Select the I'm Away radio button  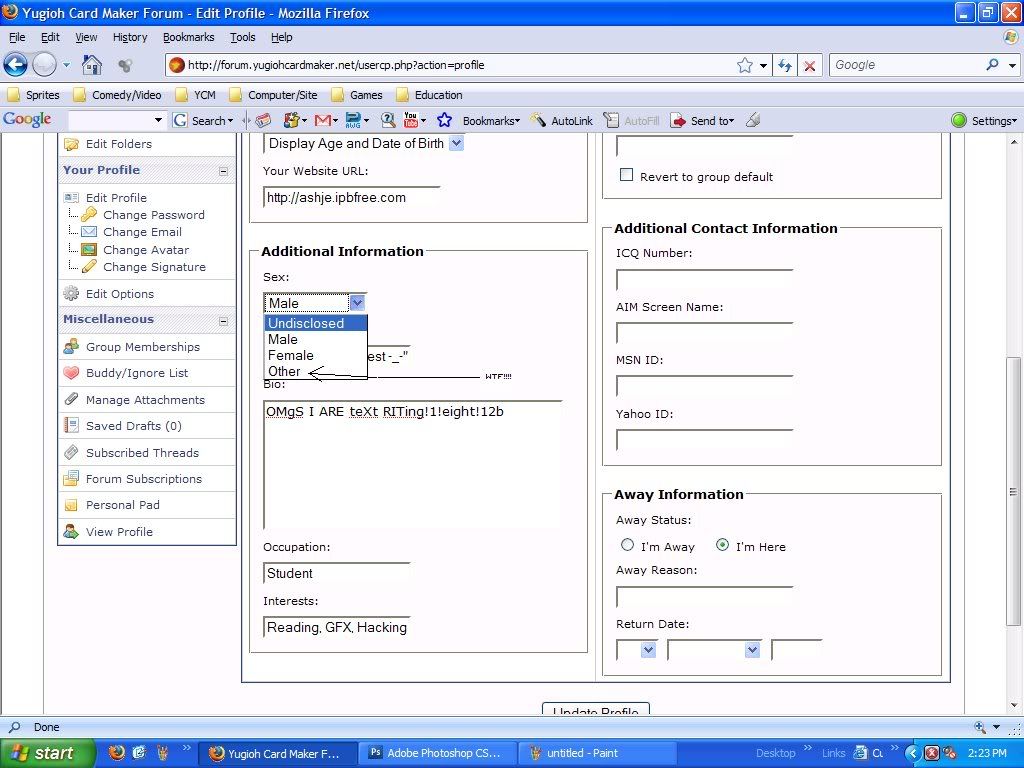click(628, 545)
